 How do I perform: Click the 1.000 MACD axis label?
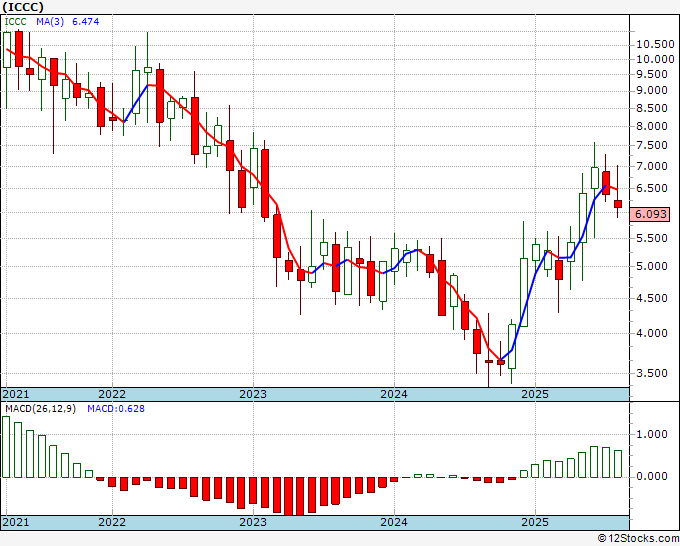[651, 434]
